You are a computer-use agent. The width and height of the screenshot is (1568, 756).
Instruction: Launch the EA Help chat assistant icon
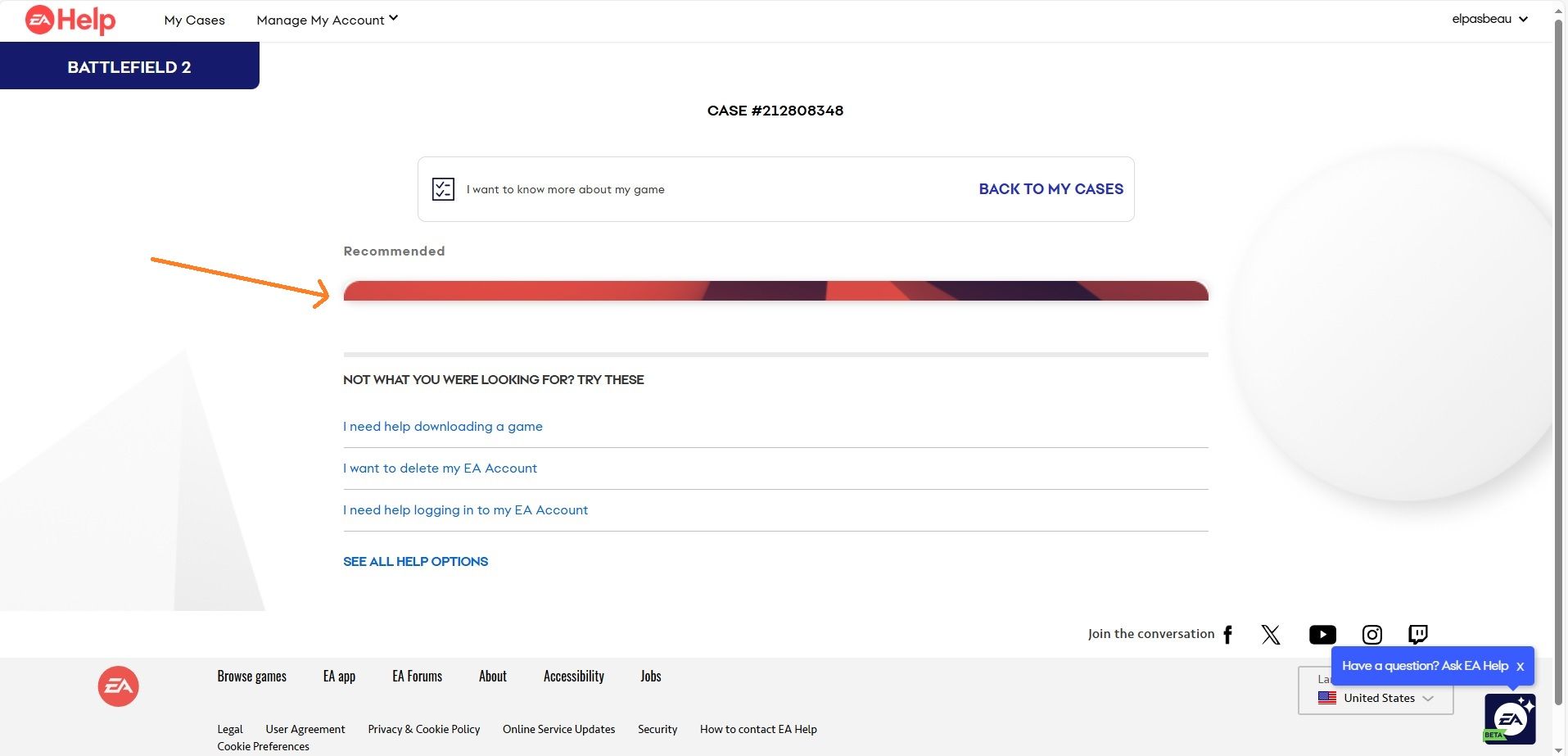tap(1510, 718)
